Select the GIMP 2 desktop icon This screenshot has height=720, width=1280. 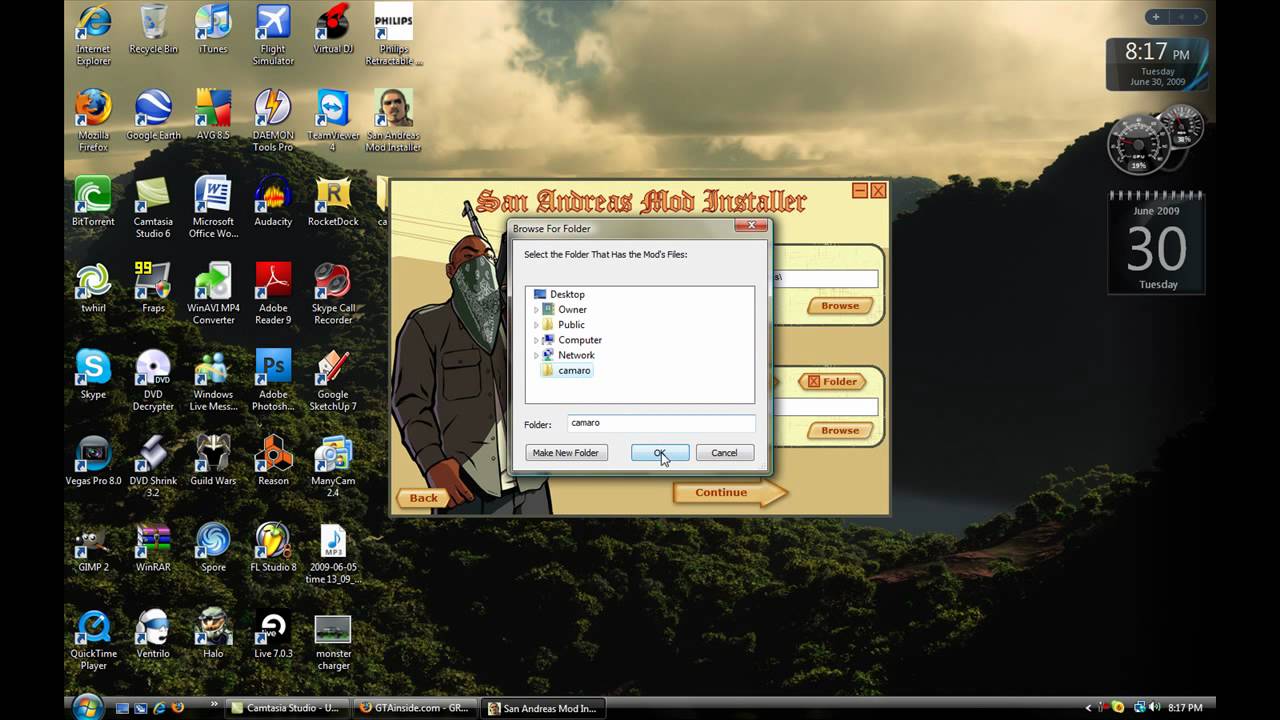[93, 547]
